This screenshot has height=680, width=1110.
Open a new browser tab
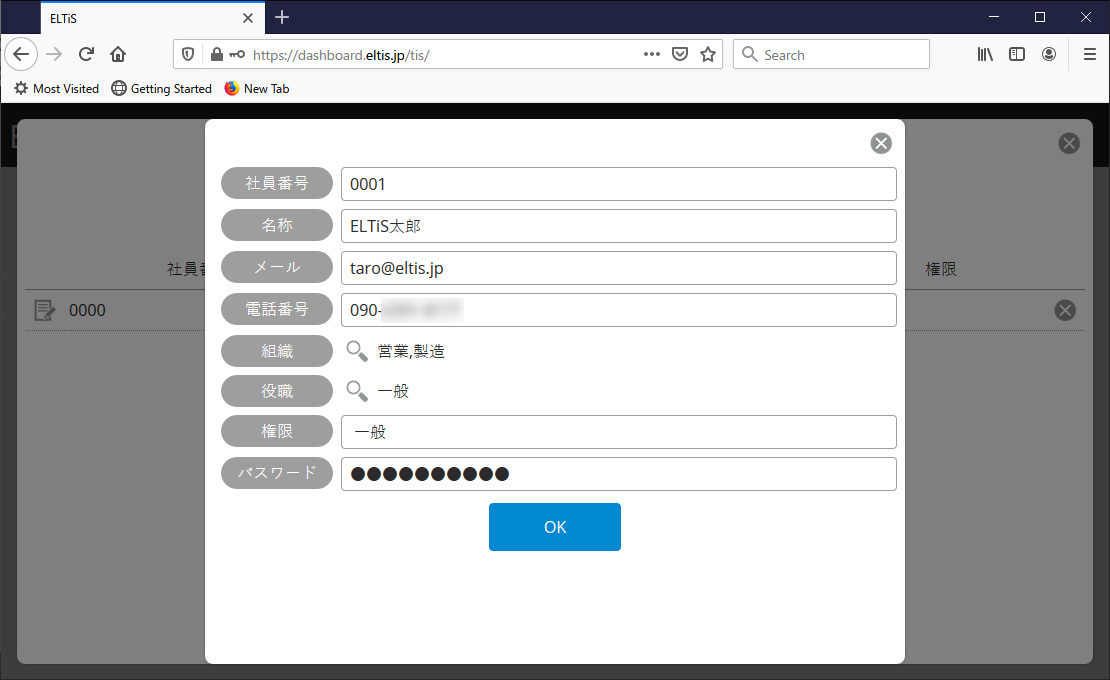tap(282, 17)
